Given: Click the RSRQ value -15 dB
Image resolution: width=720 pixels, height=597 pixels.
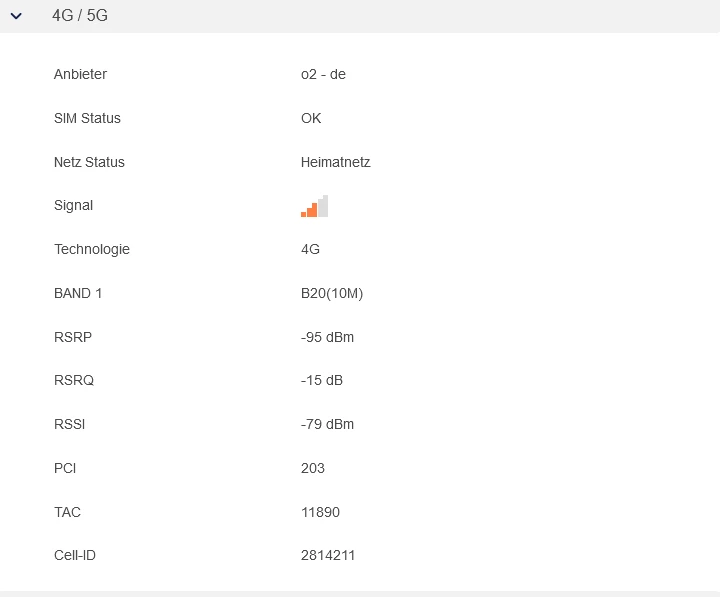Looking at the screenshot, I should 322,380.
